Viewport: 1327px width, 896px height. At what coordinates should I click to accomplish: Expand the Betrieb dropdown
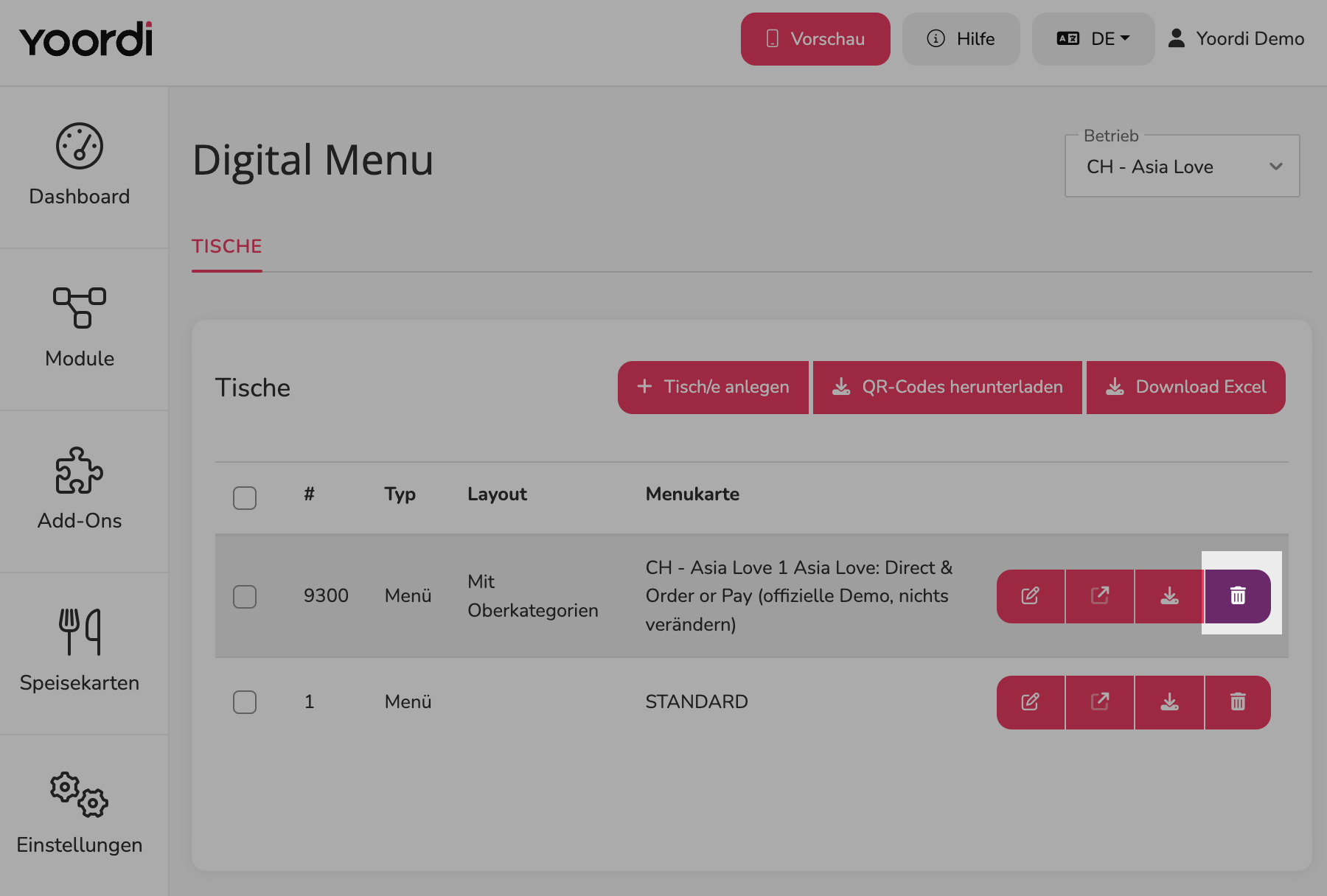point(1183,167)
